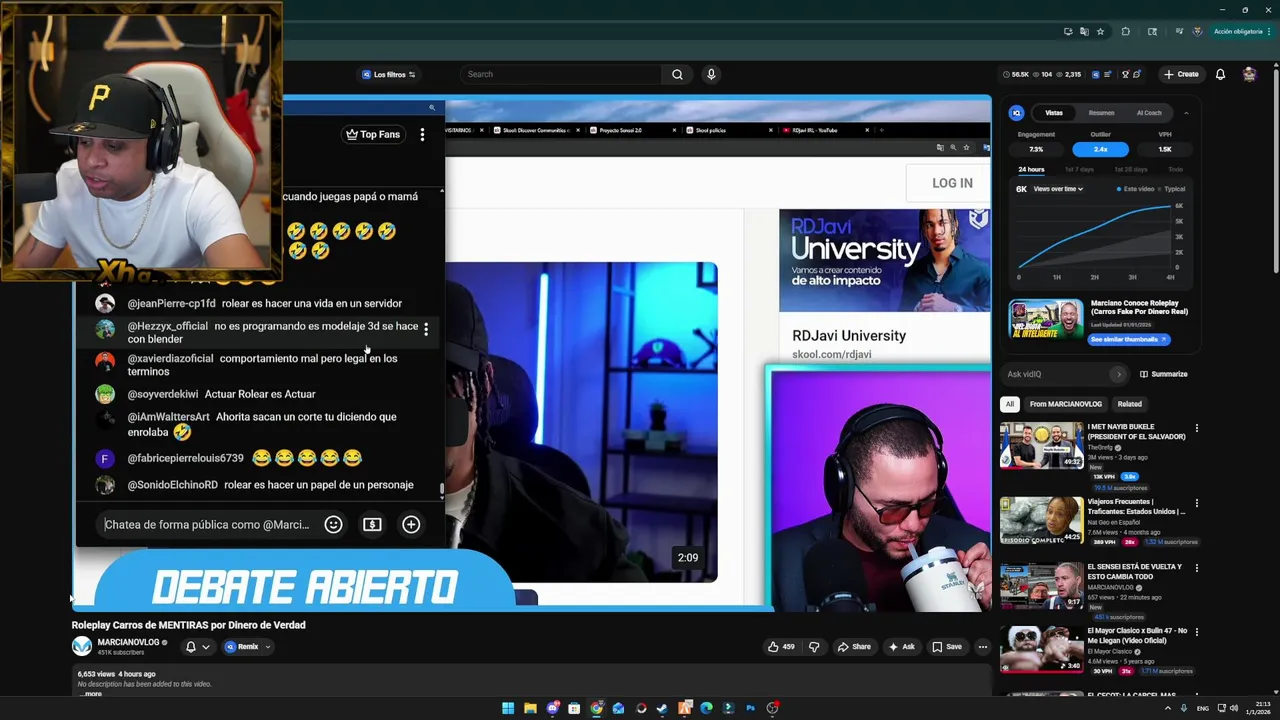Viewport: 1280px width, 720px height.
Task: Open MARCIANOVLOG channel name link
Action: 128,642
